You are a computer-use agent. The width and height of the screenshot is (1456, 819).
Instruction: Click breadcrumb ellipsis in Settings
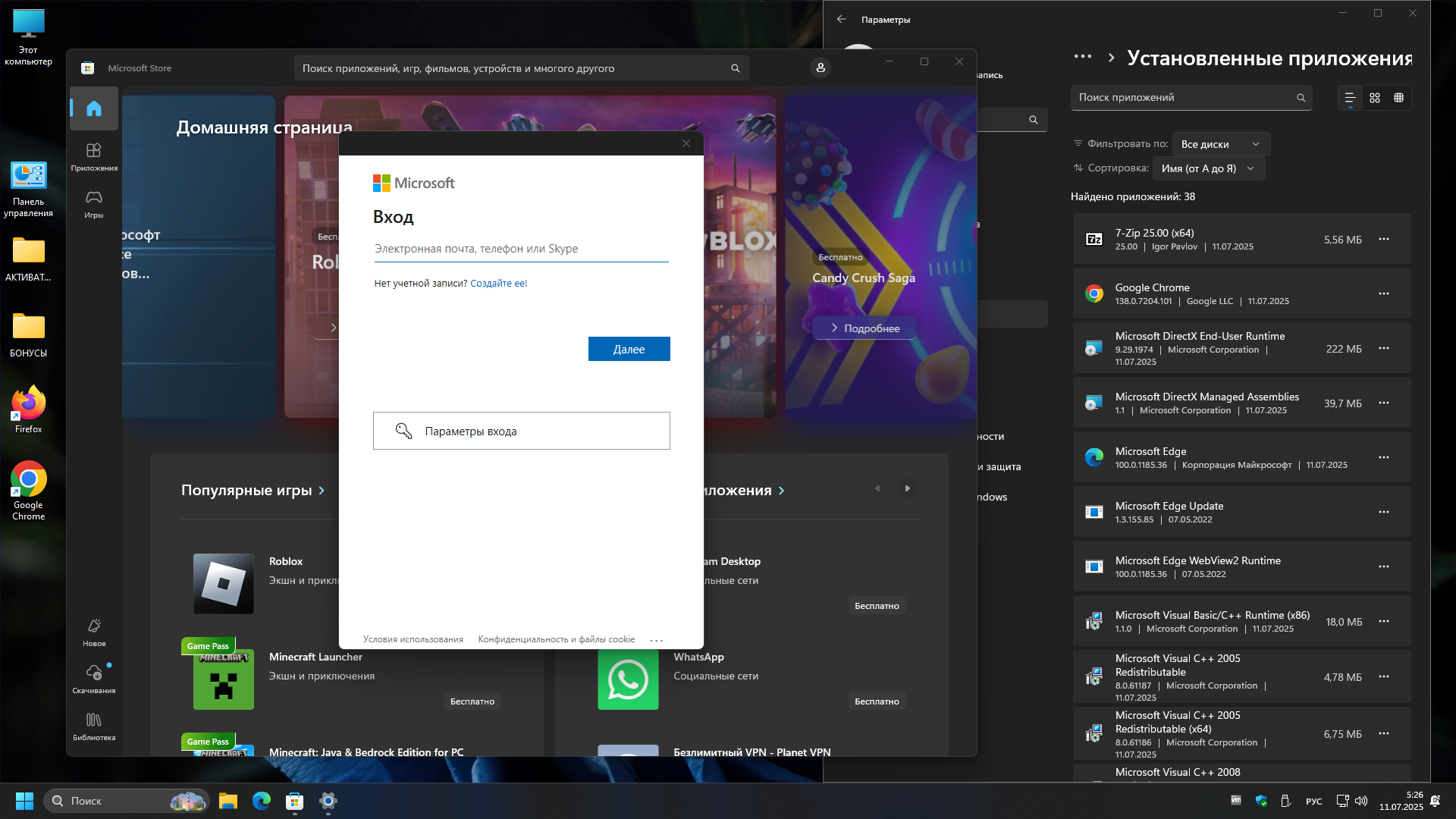[1083, 57]
